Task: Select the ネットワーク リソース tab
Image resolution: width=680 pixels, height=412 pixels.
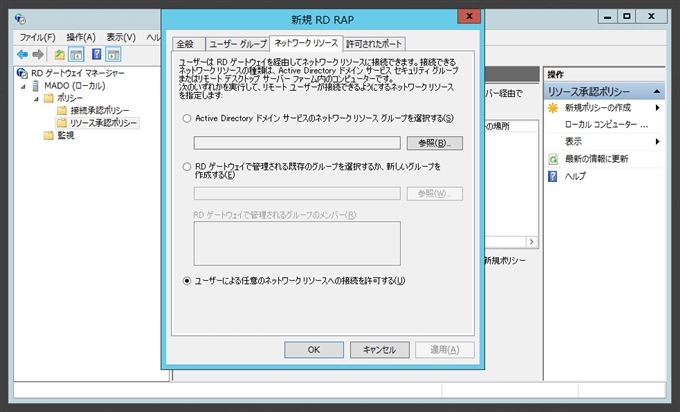Action: click(306, 43)
